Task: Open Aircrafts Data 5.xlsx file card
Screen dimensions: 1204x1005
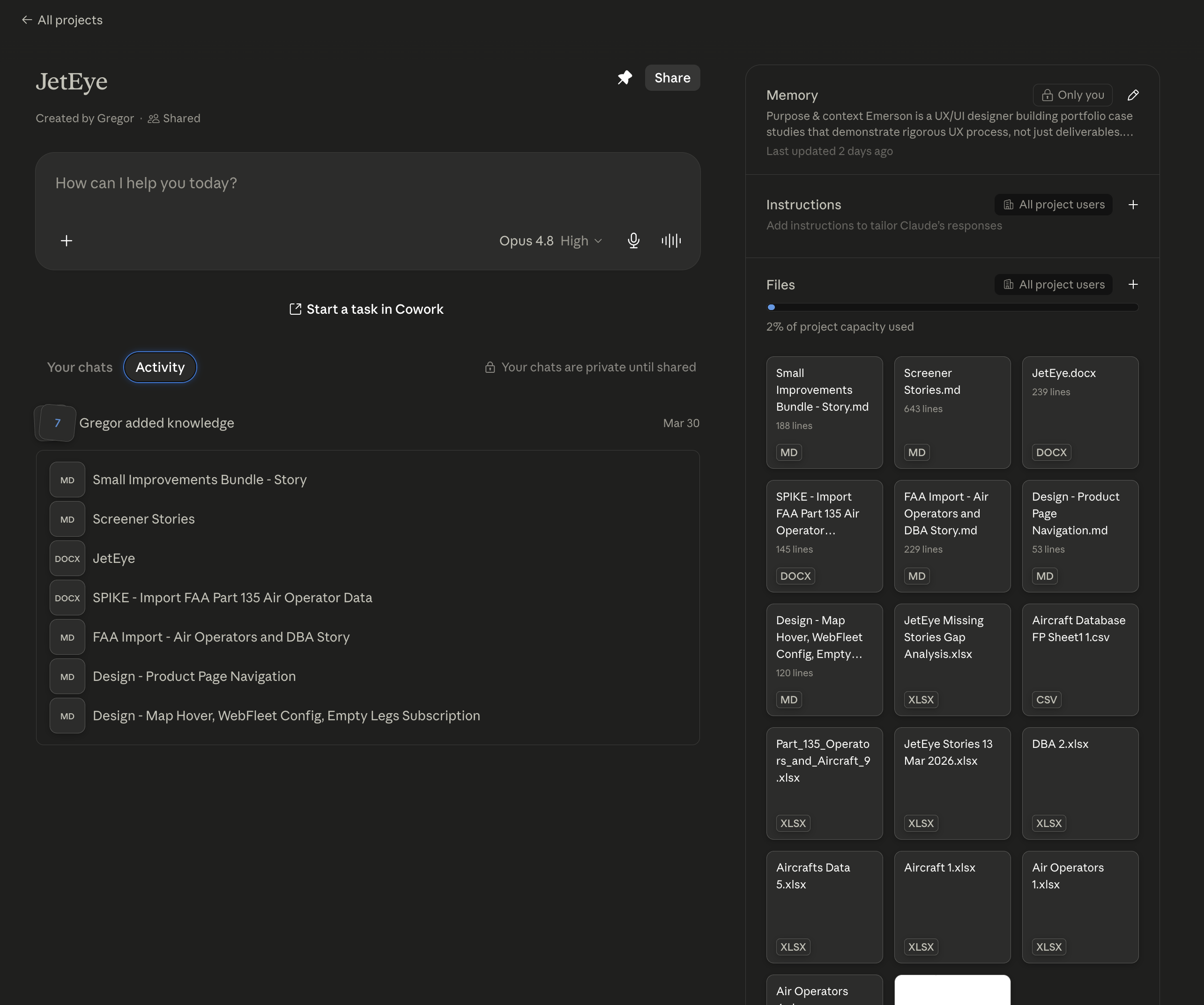Action: 825,907
